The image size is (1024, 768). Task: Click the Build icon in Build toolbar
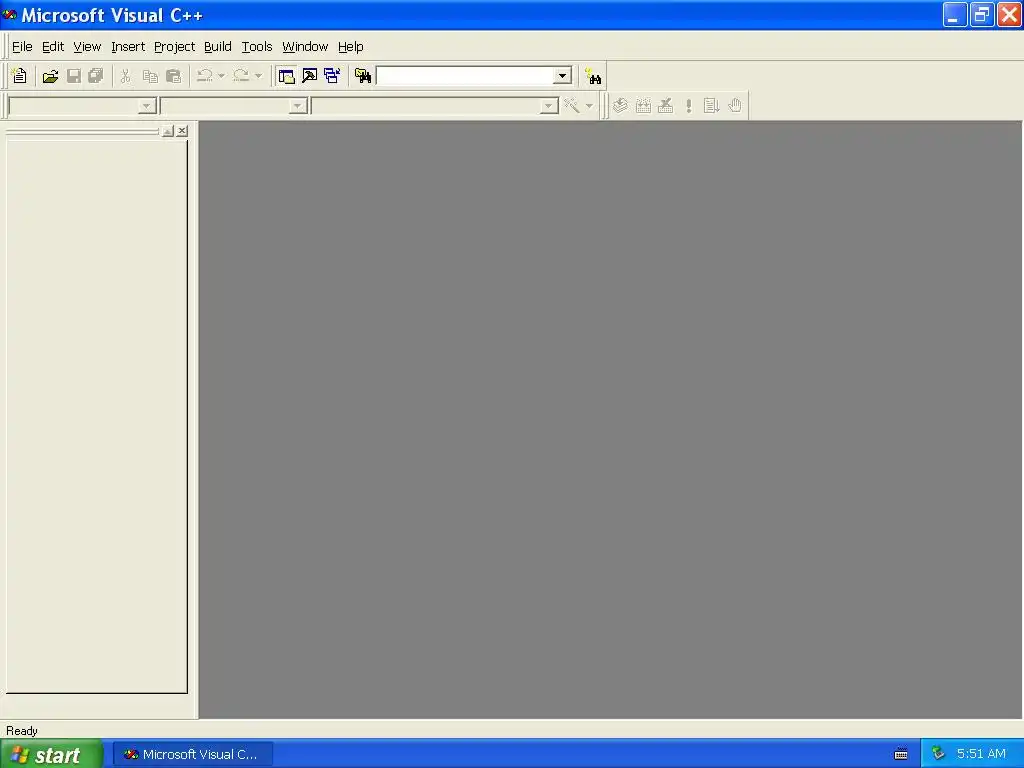pos(643,105)
